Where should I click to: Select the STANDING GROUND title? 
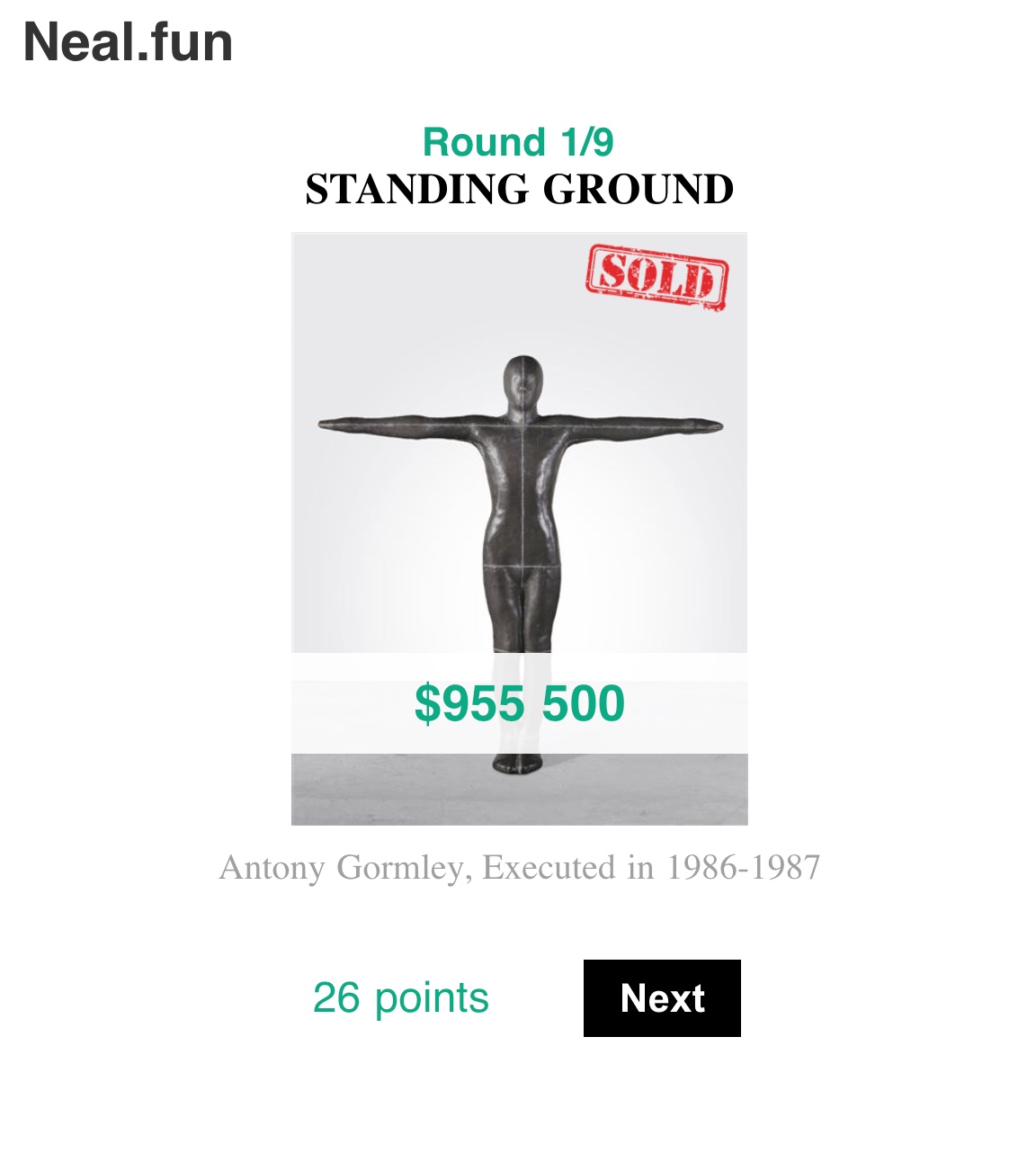pos(519,190)
